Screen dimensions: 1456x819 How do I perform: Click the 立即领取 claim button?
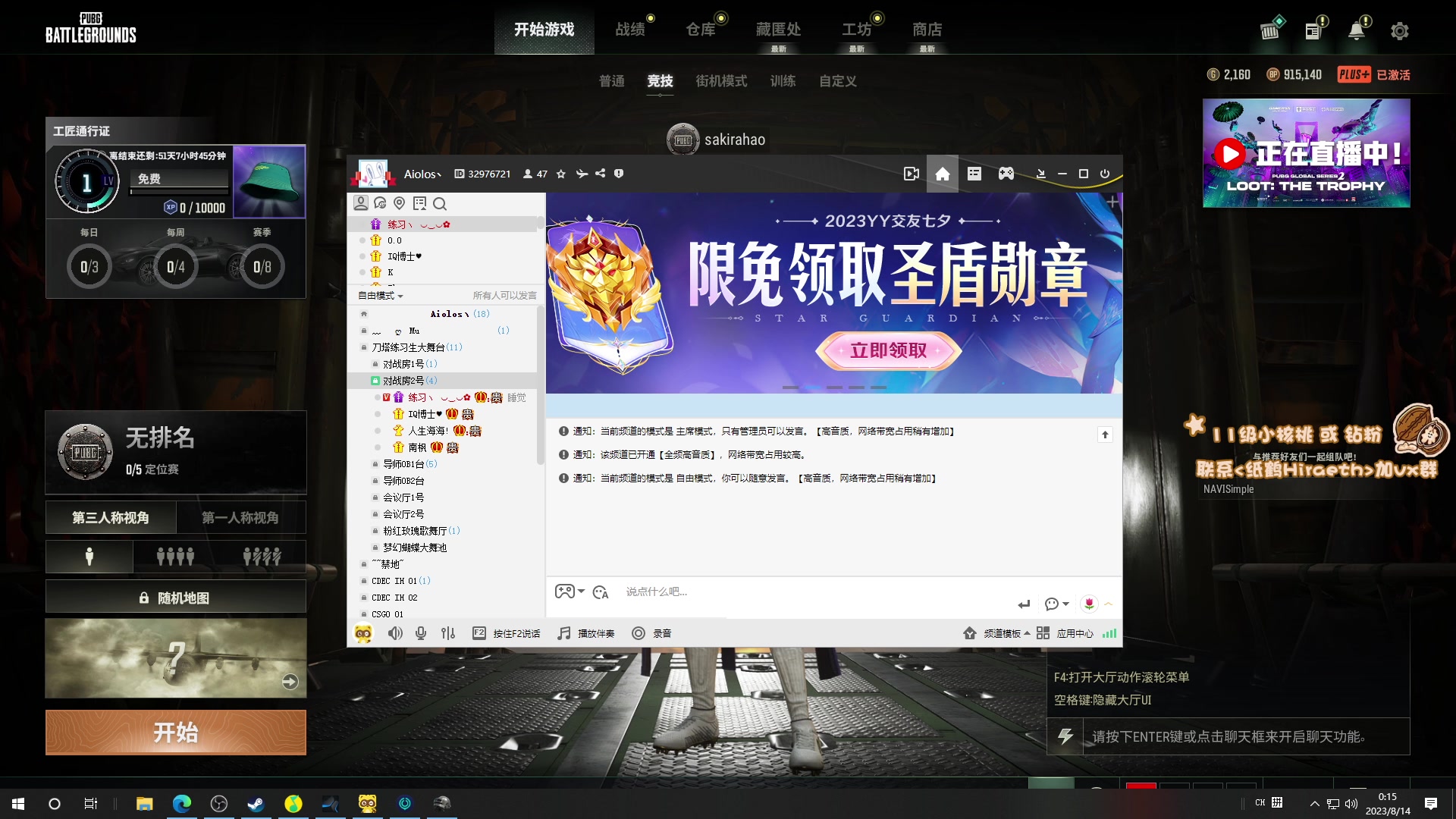[x=887, y=350]
